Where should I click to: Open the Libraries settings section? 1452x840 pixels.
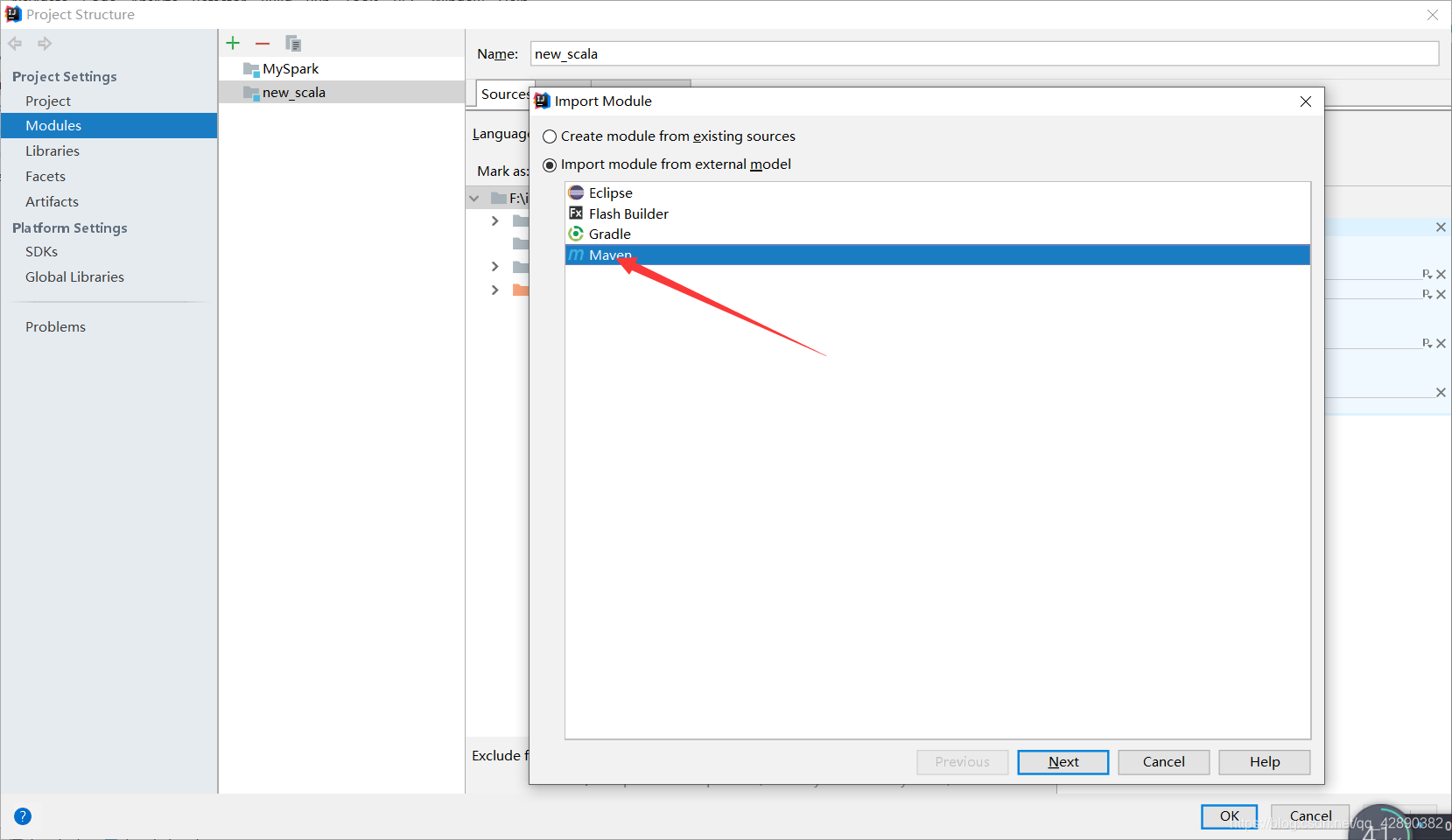(x=53, y=151)
